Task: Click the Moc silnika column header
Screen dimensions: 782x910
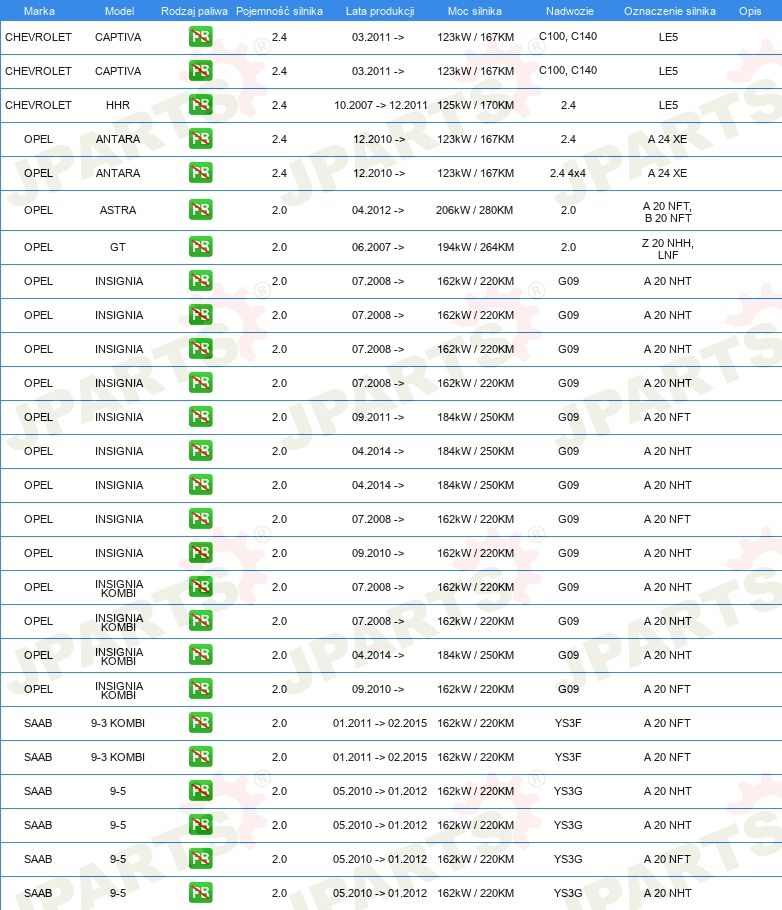Action: pos(474,11)
